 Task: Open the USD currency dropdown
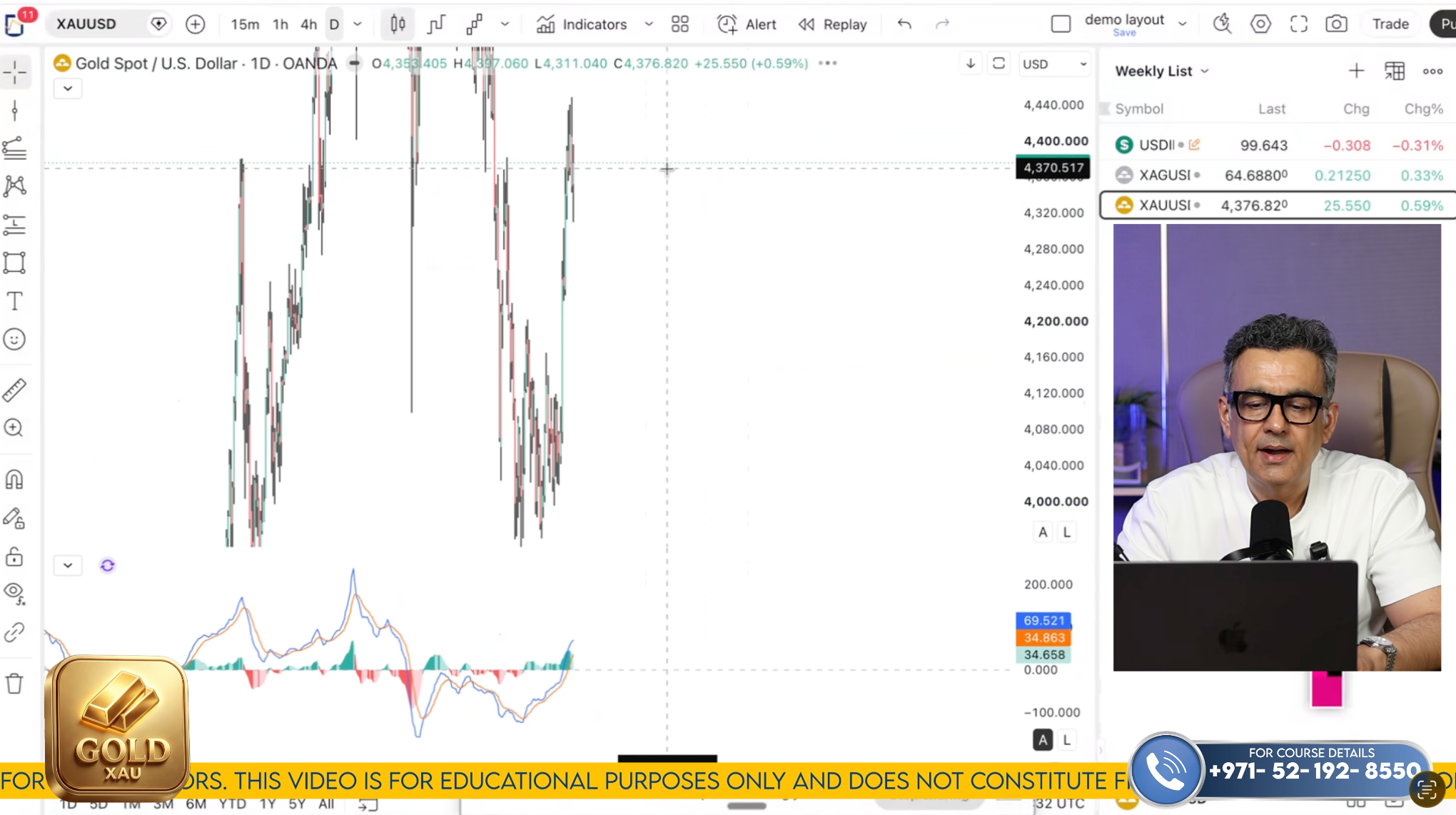tap(1054, 64)
